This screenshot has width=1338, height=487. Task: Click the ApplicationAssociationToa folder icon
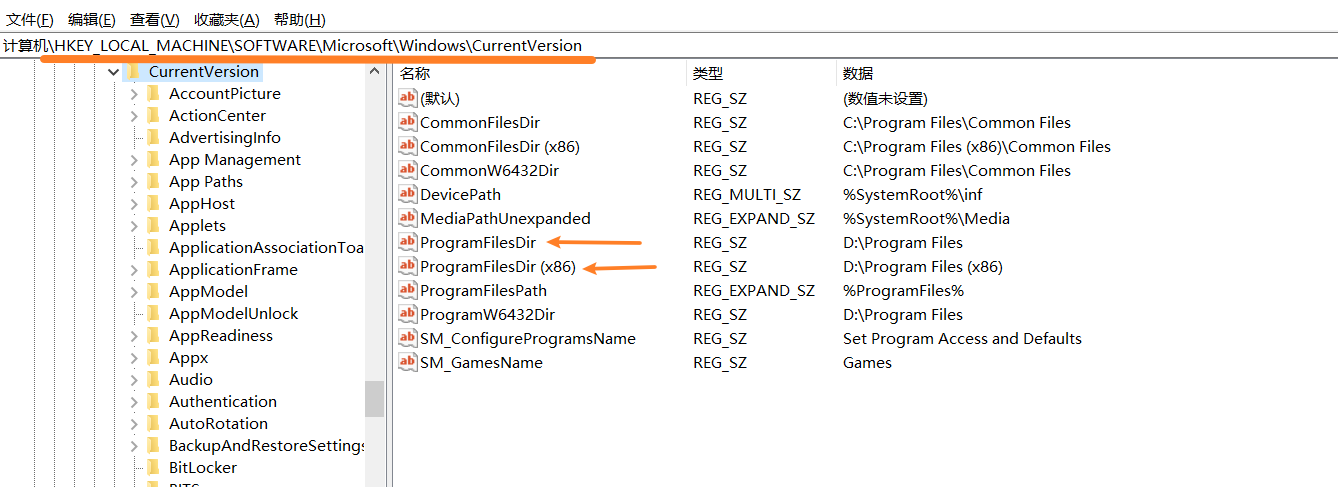[153, 248]
